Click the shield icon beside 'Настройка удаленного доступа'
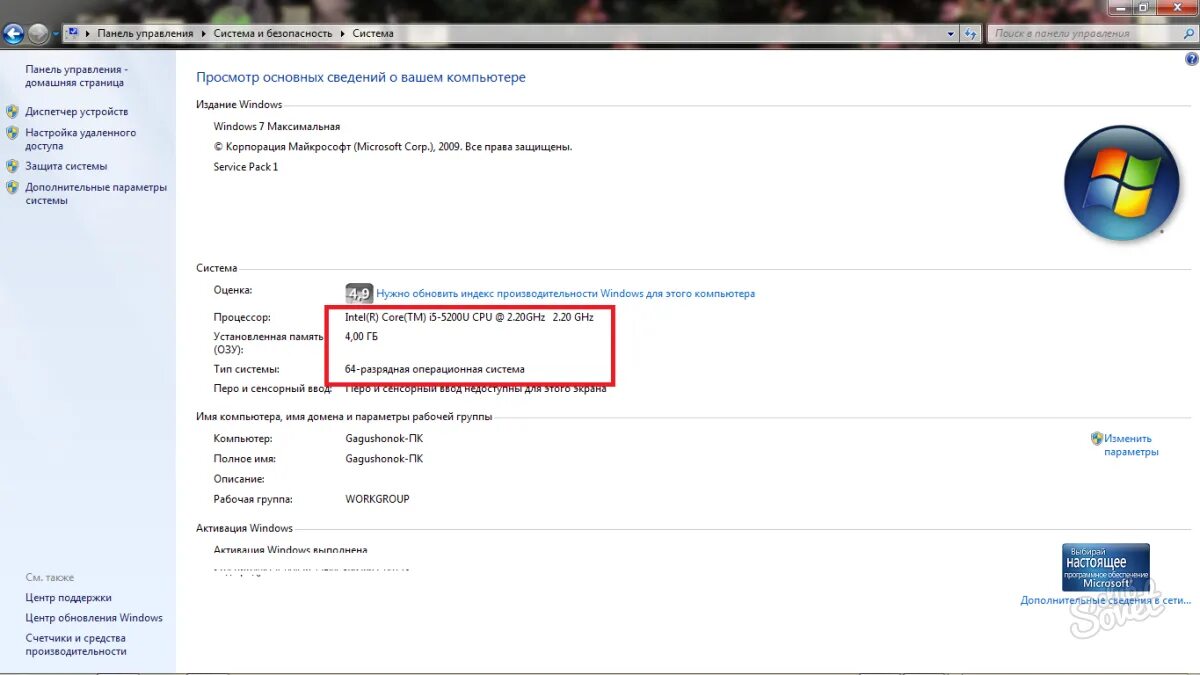Screen dimensions: 1200x675 [12, 132]
